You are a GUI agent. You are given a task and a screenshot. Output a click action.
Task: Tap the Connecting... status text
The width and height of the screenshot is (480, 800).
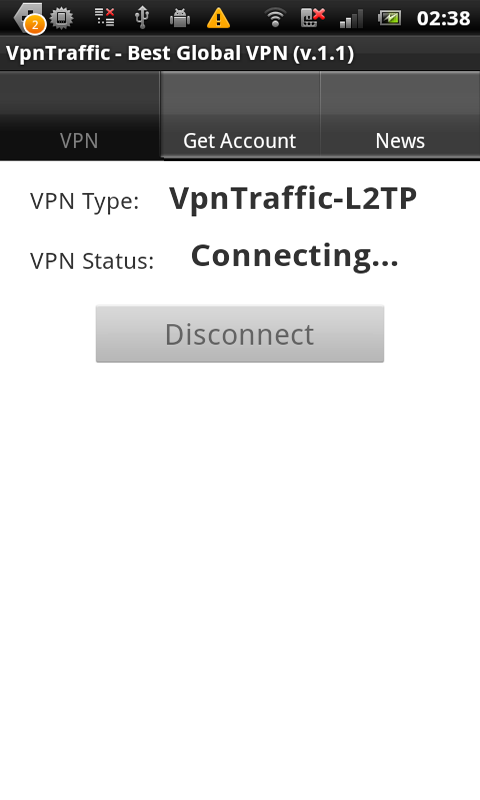pos(294,256)
